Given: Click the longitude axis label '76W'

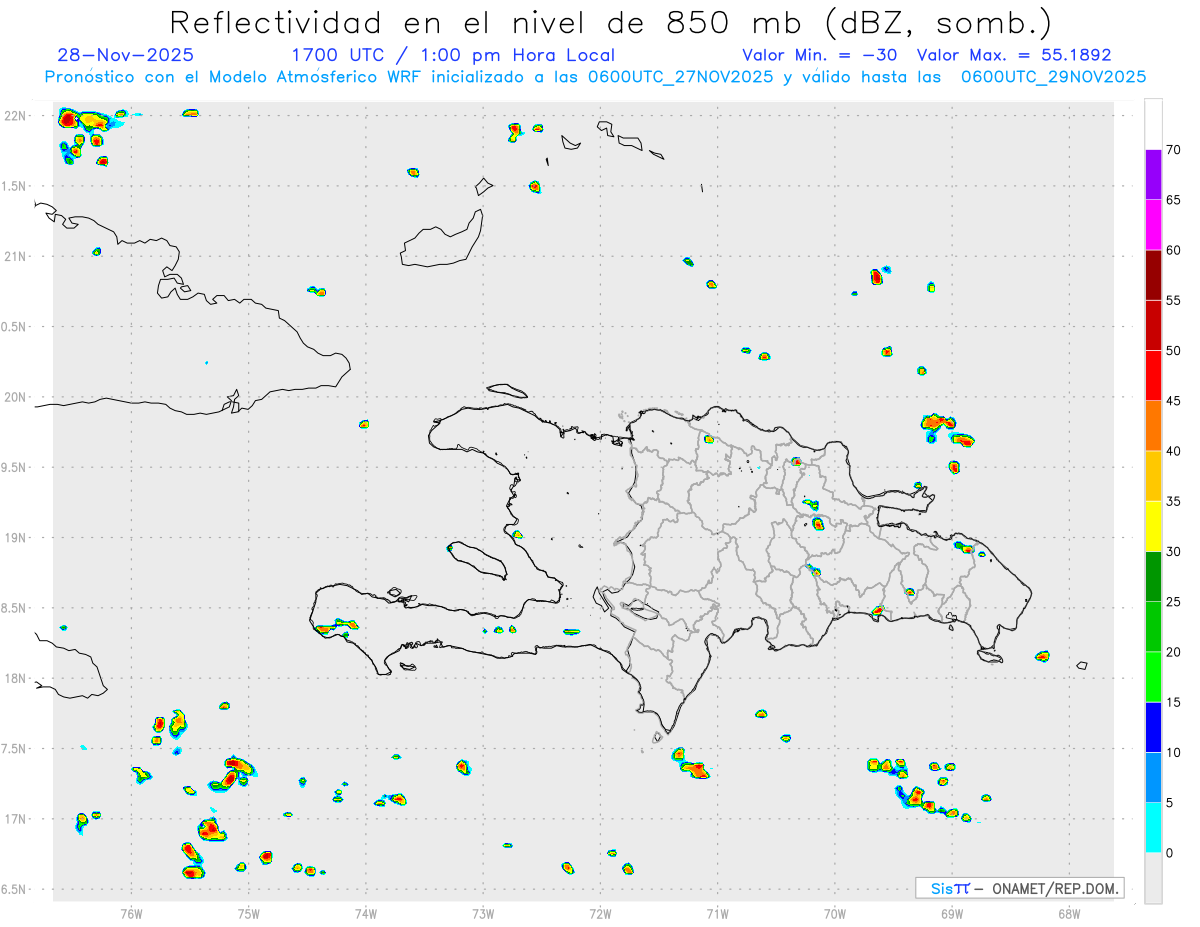Looking at the screenshot, I should pos(131,913).
